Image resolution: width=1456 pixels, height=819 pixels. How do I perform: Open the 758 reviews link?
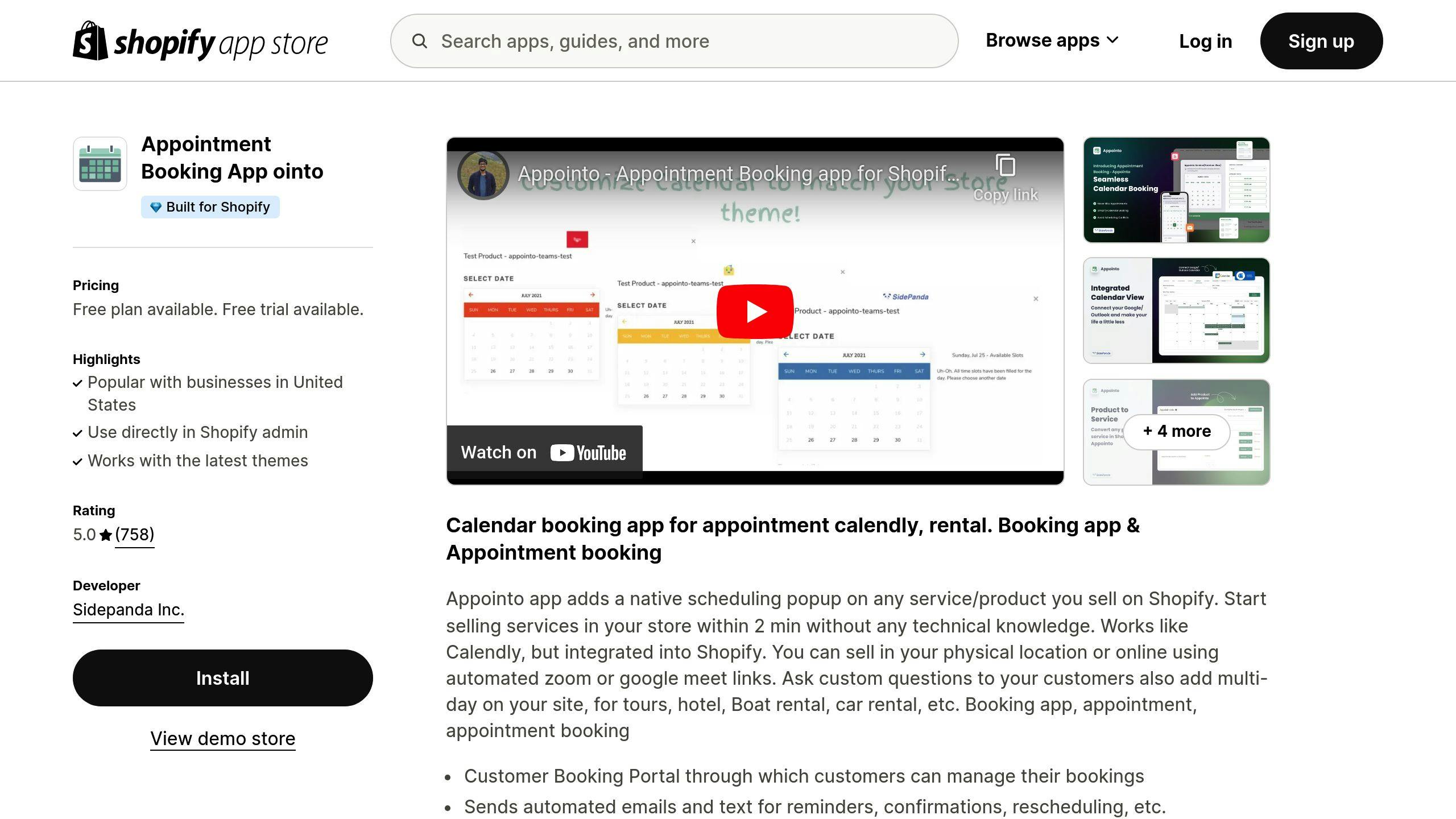point(134,535)
